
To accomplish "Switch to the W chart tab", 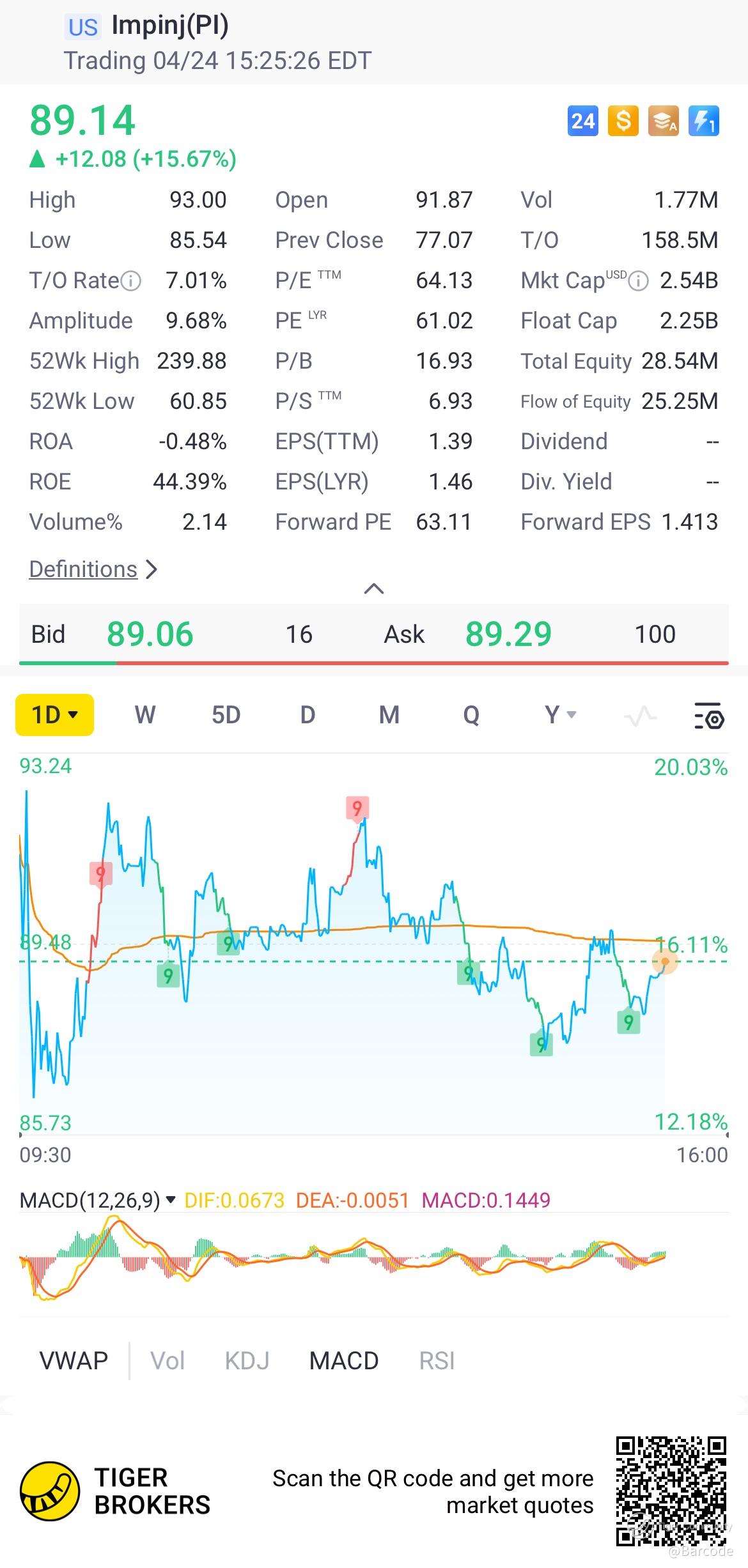I will 145,715.
